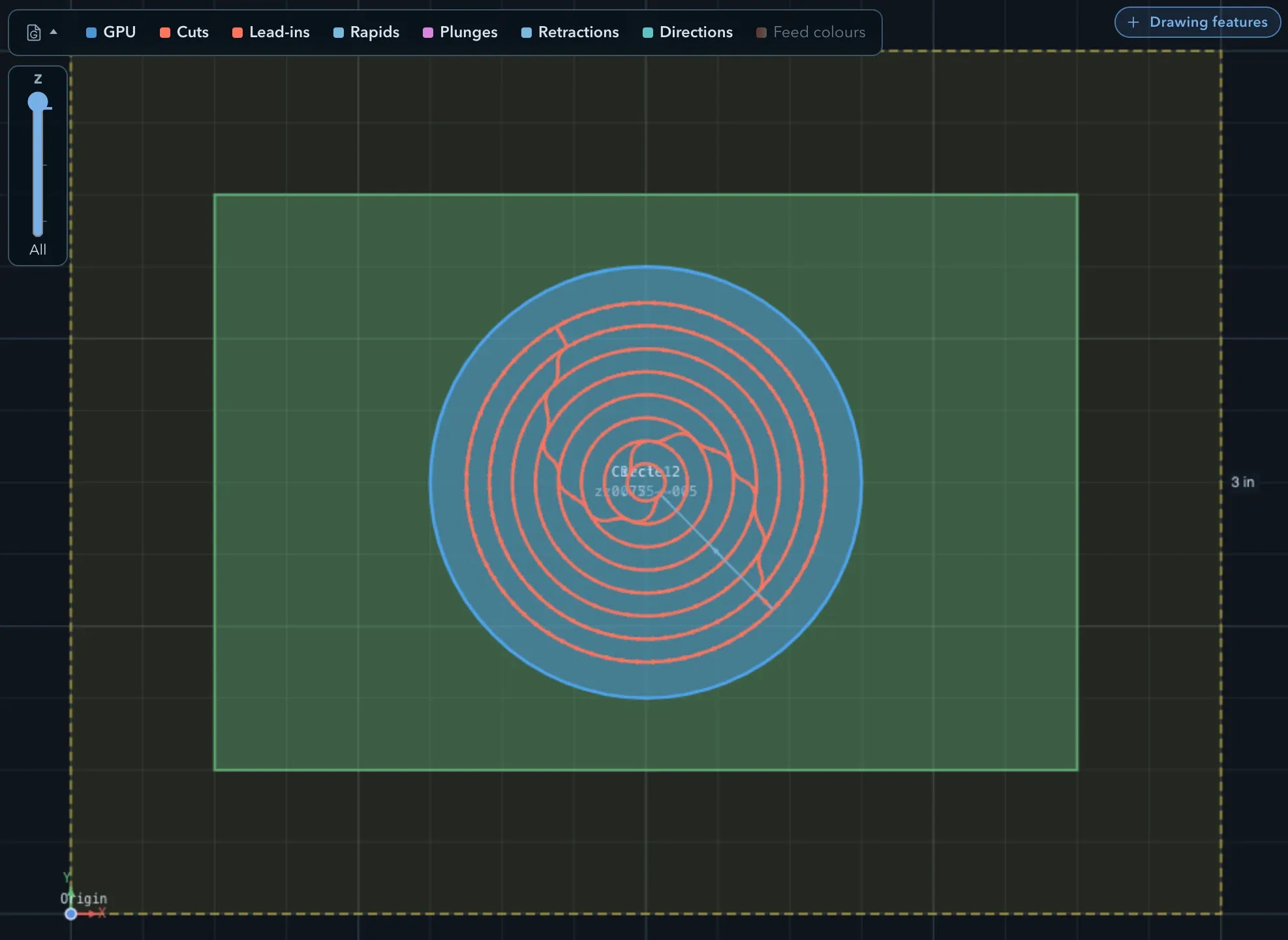
Task: Select the blue outer circle outline
Action: point(646,266)
